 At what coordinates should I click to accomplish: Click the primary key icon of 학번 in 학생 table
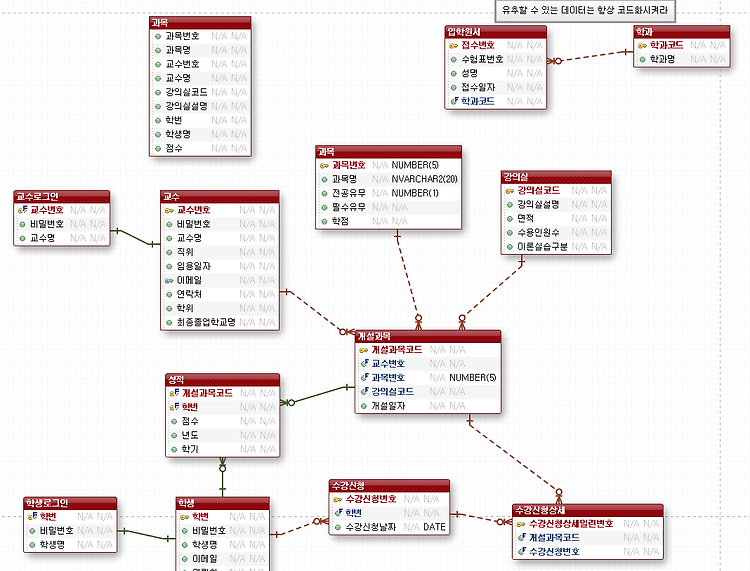pyautogui.click(x=184, y=517)
